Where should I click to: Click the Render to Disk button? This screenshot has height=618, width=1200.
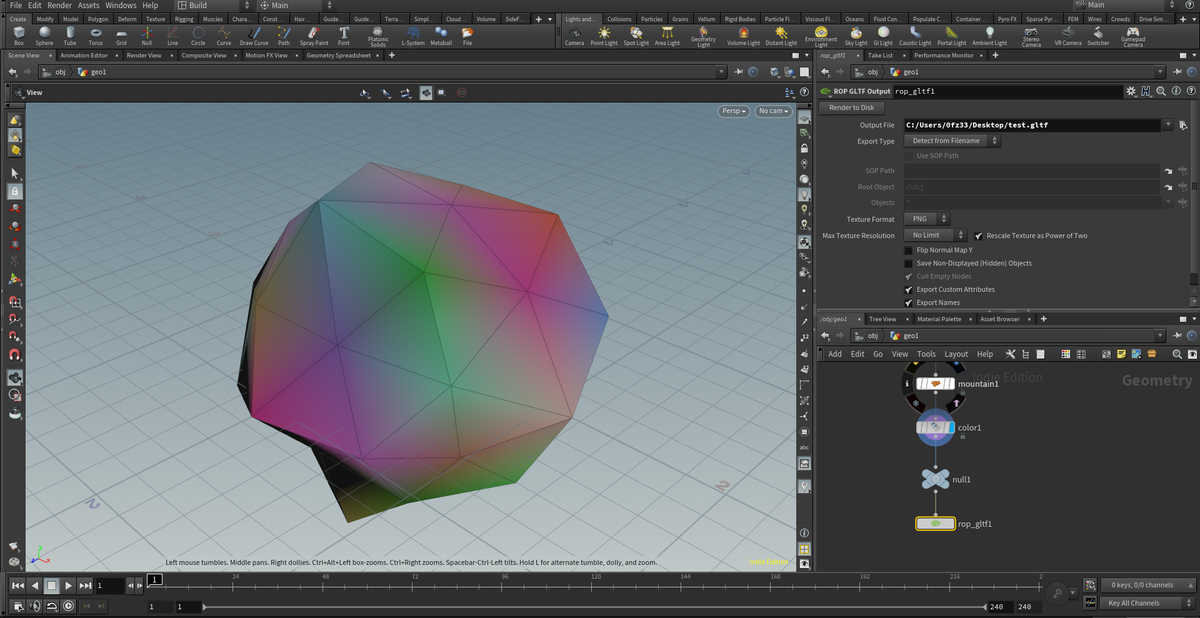[851, 108]
